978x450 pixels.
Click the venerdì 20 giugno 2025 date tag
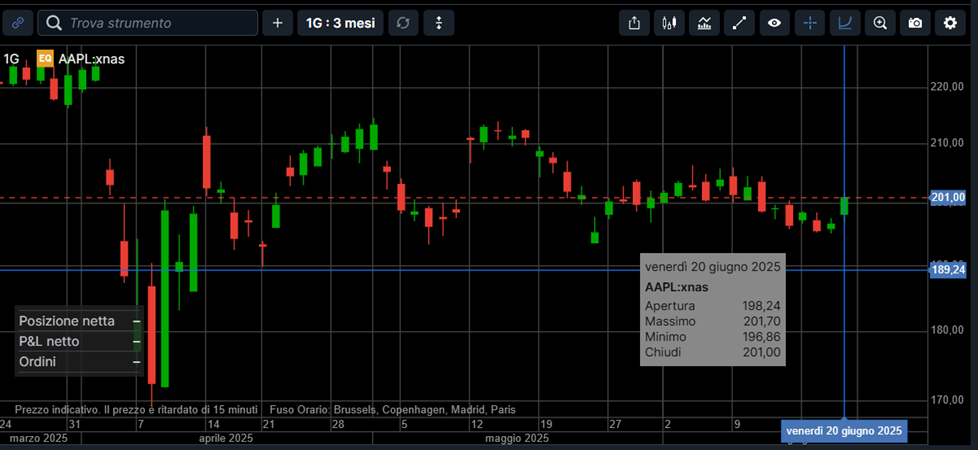click(x=844, y=431)
